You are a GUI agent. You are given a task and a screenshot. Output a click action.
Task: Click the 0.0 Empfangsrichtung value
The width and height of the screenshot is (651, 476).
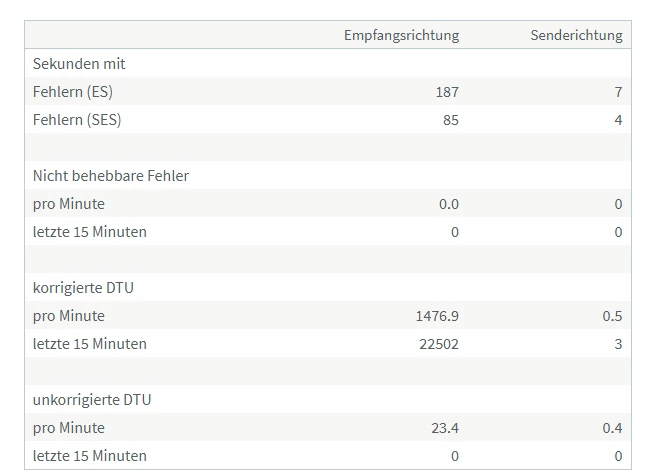pos(449,204)
